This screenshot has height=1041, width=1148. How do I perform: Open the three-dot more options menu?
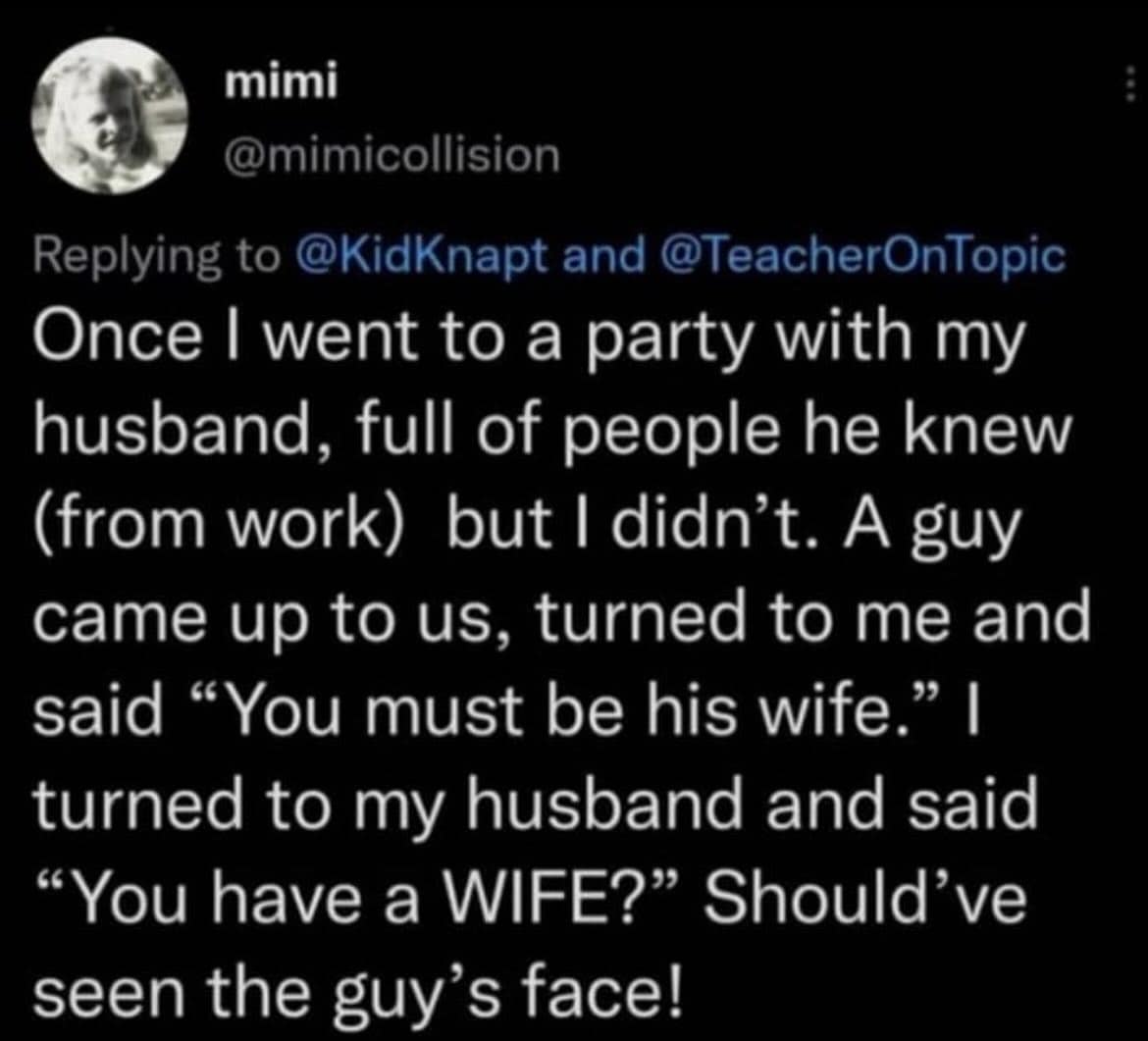click(1129, 89)
